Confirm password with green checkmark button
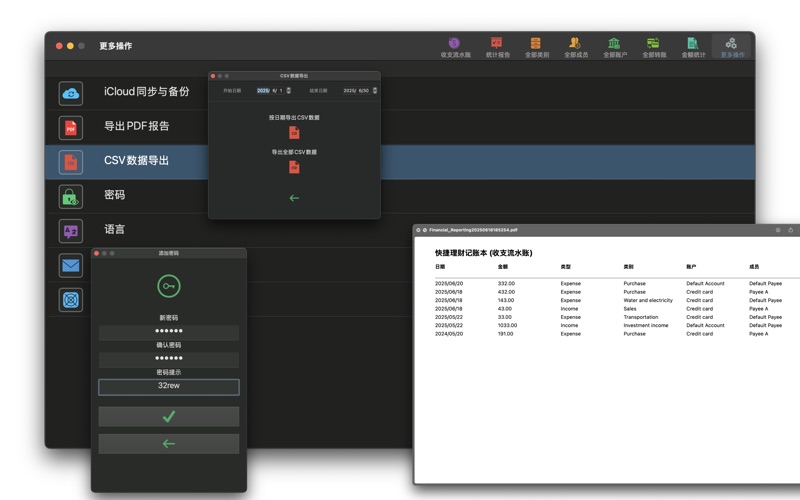 point(168,416)
